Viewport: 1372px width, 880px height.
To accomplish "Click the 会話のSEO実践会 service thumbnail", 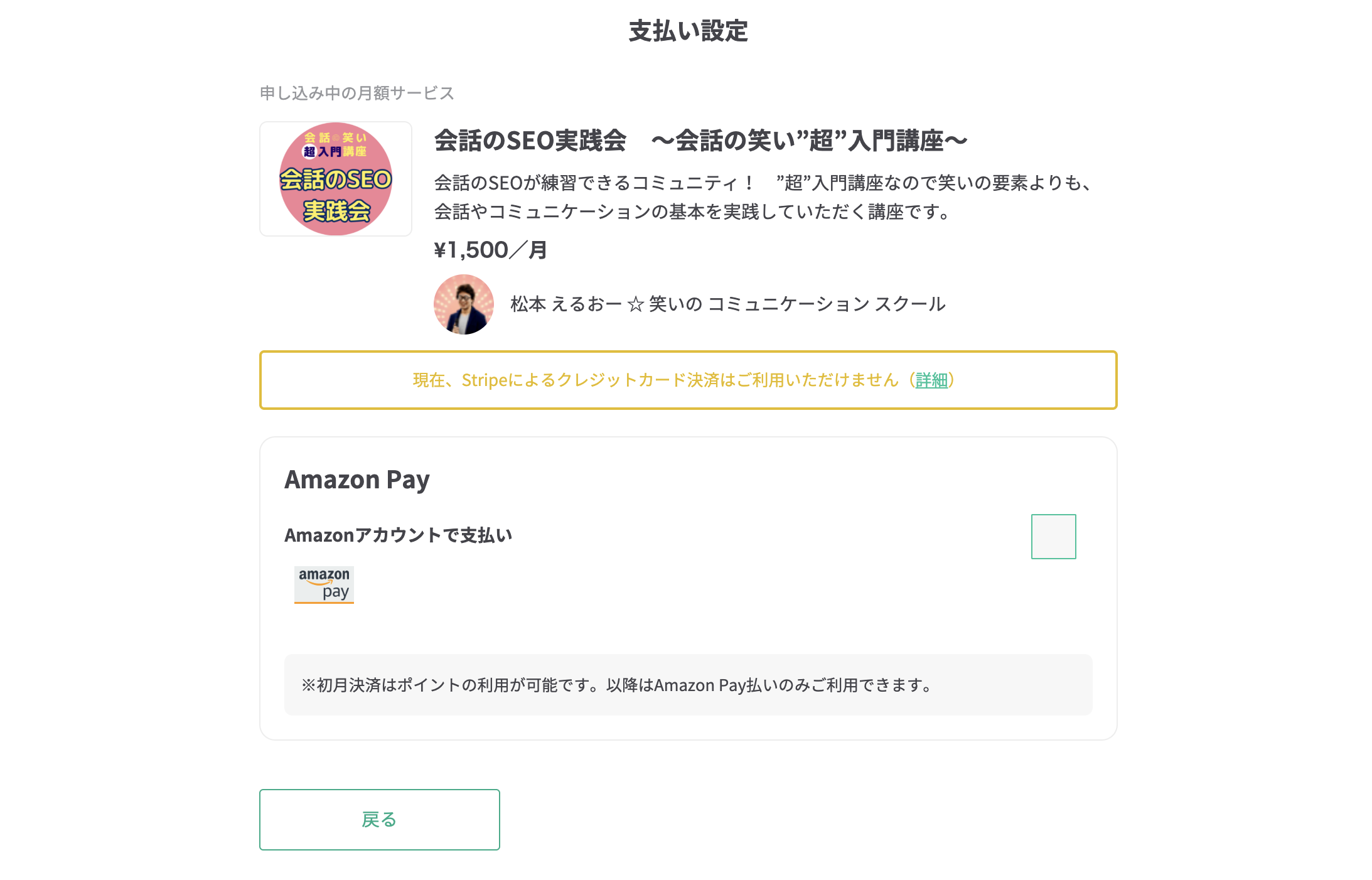I will (336, 179).
